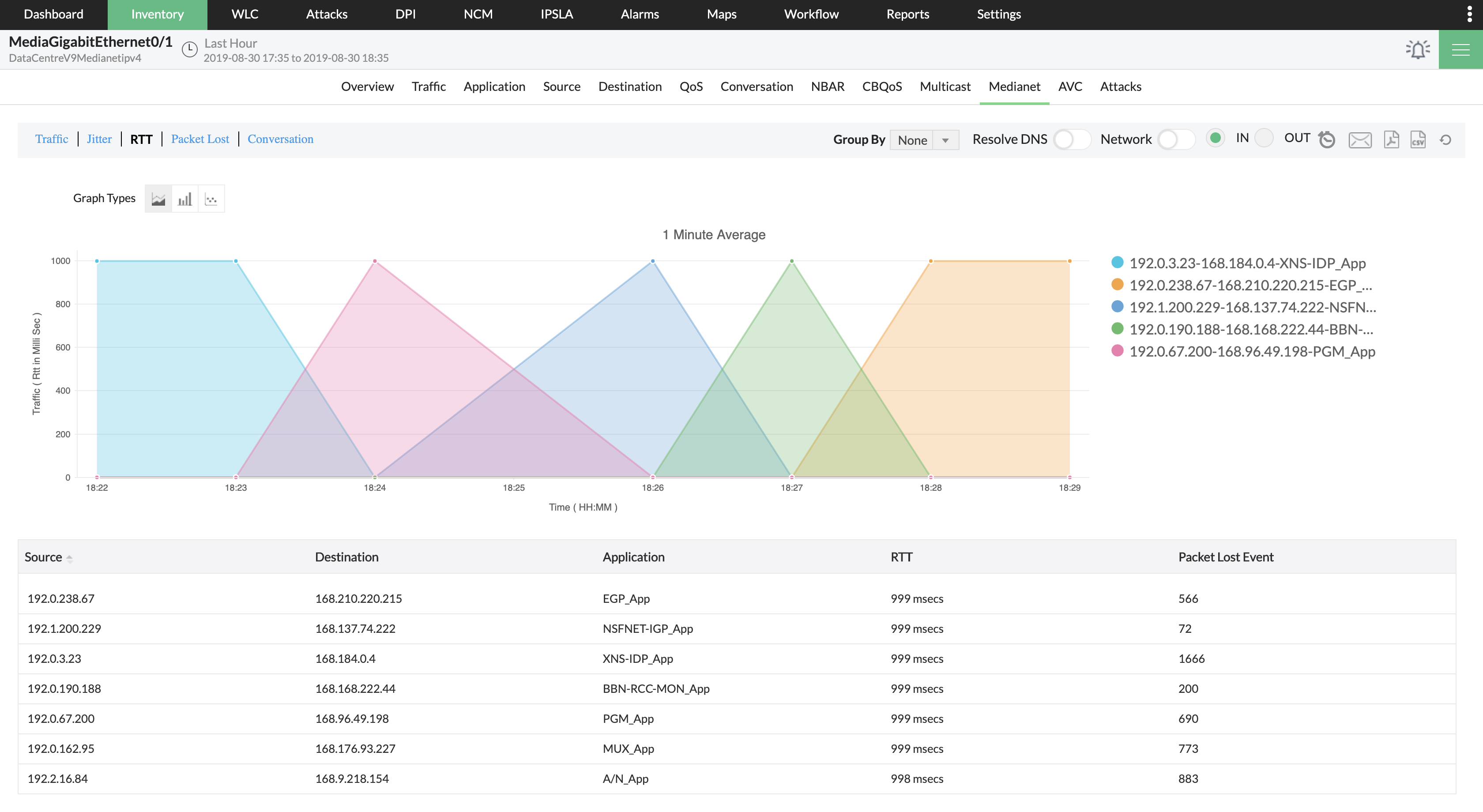
Task: Click the Jitter link
Action: 99,139
